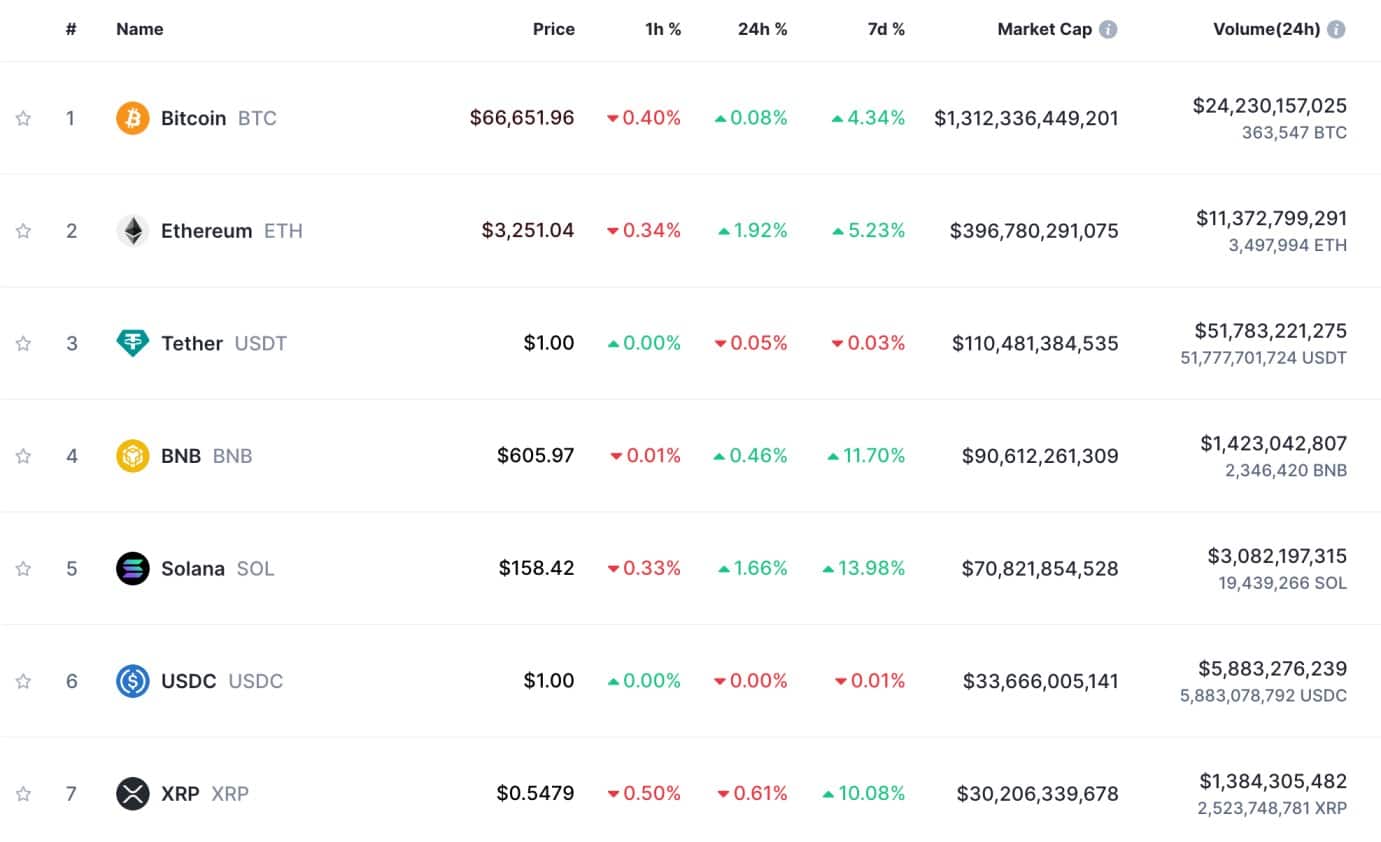Star Ethereum to add to watchlist
Screen dimensions: 1381x842
tap(23, 231)
